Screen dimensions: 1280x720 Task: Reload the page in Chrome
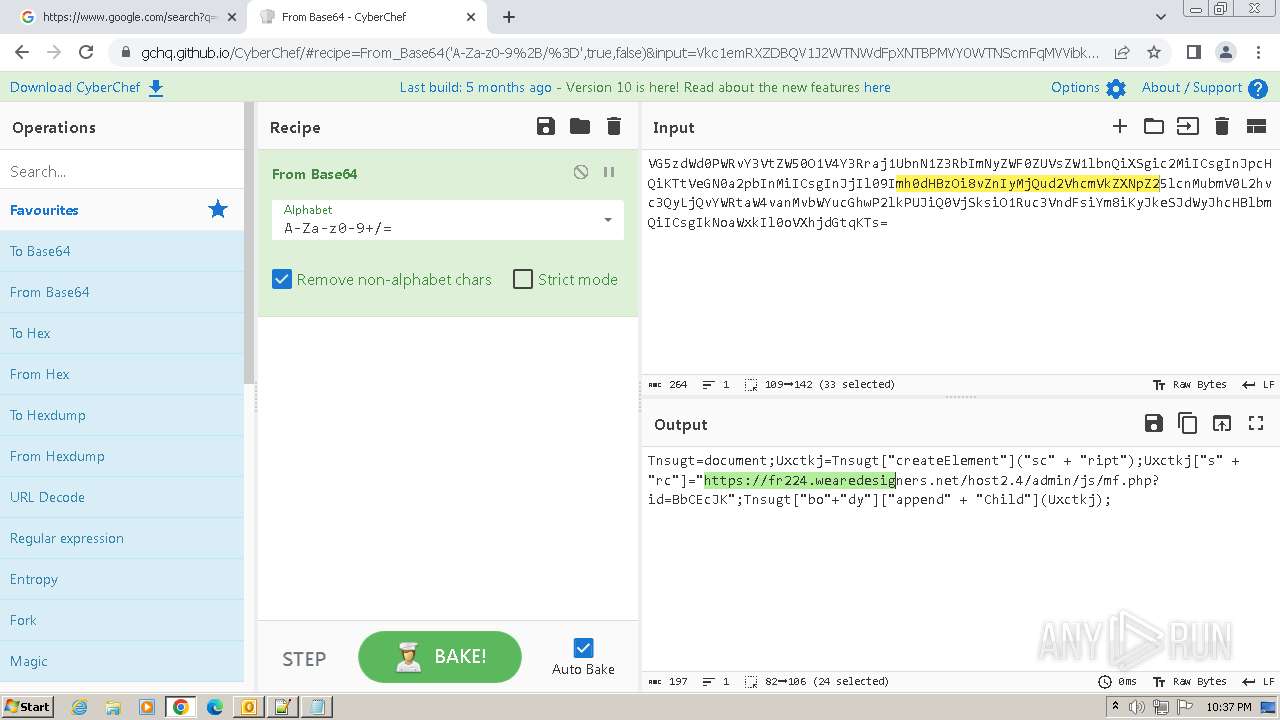(86, 53)
